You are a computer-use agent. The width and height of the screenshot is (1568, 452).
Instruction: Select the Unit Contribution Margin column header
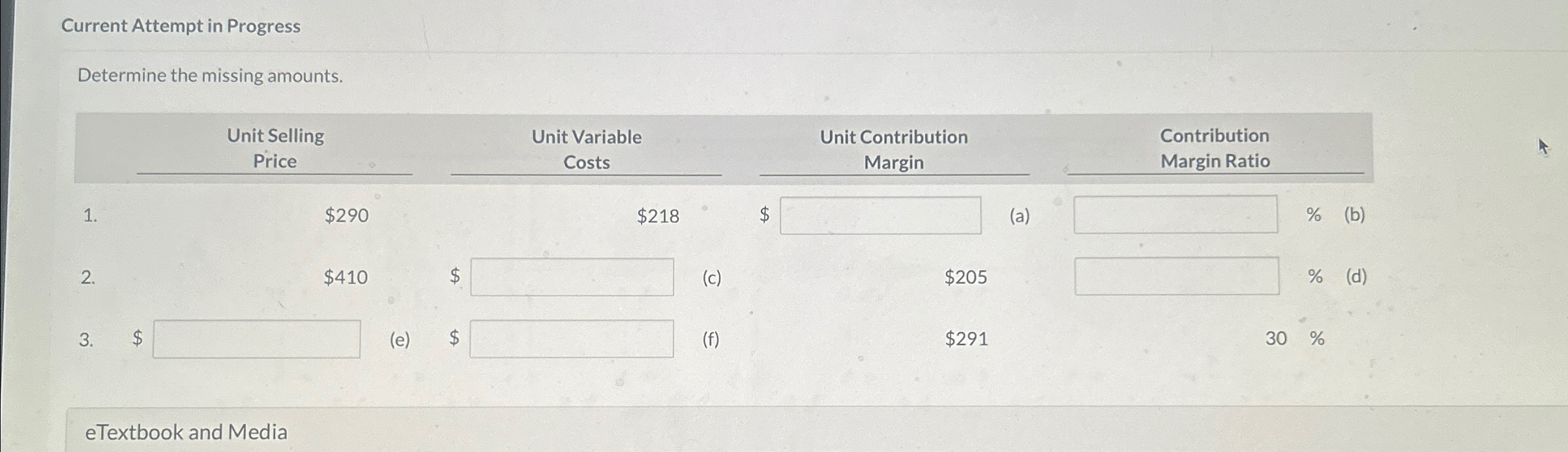[893, 149]
